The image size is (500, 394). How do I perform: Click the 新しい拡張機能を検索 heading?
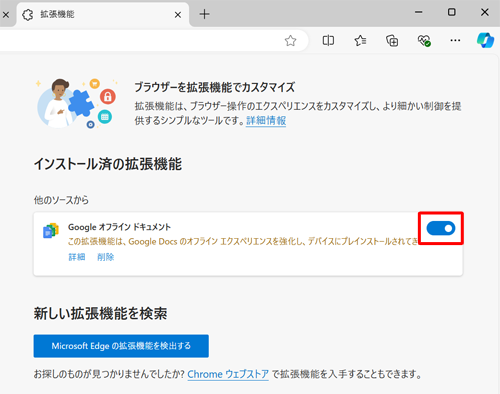tap(100, 313)
